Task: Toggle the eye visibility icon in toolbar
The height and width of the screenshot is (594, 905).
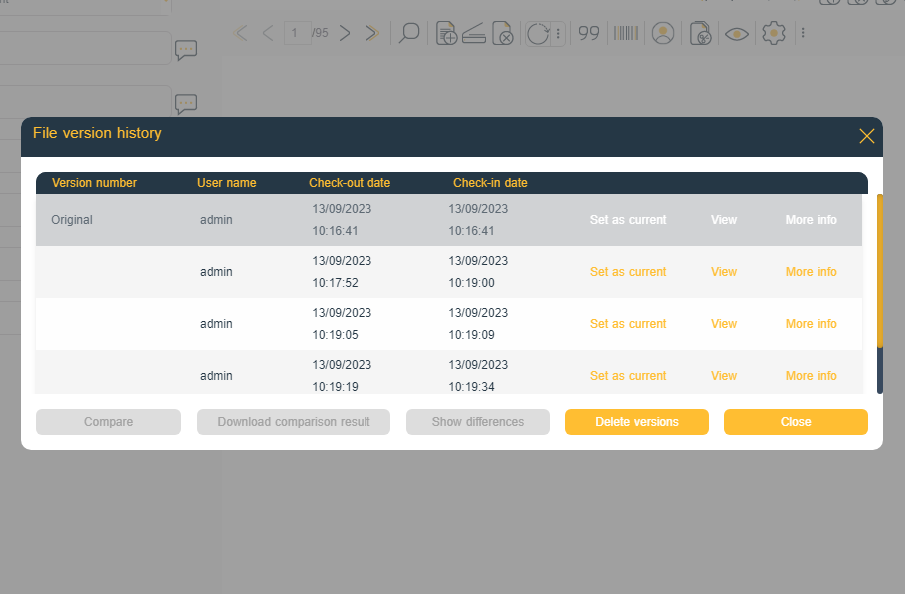Action: 737,33
